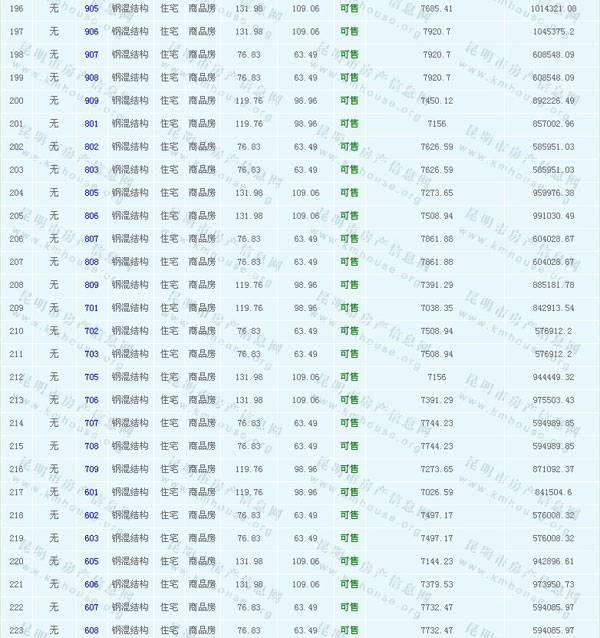Open room 906 details link
The height and width of the screenshot is (638, 600).
point(92,31)
